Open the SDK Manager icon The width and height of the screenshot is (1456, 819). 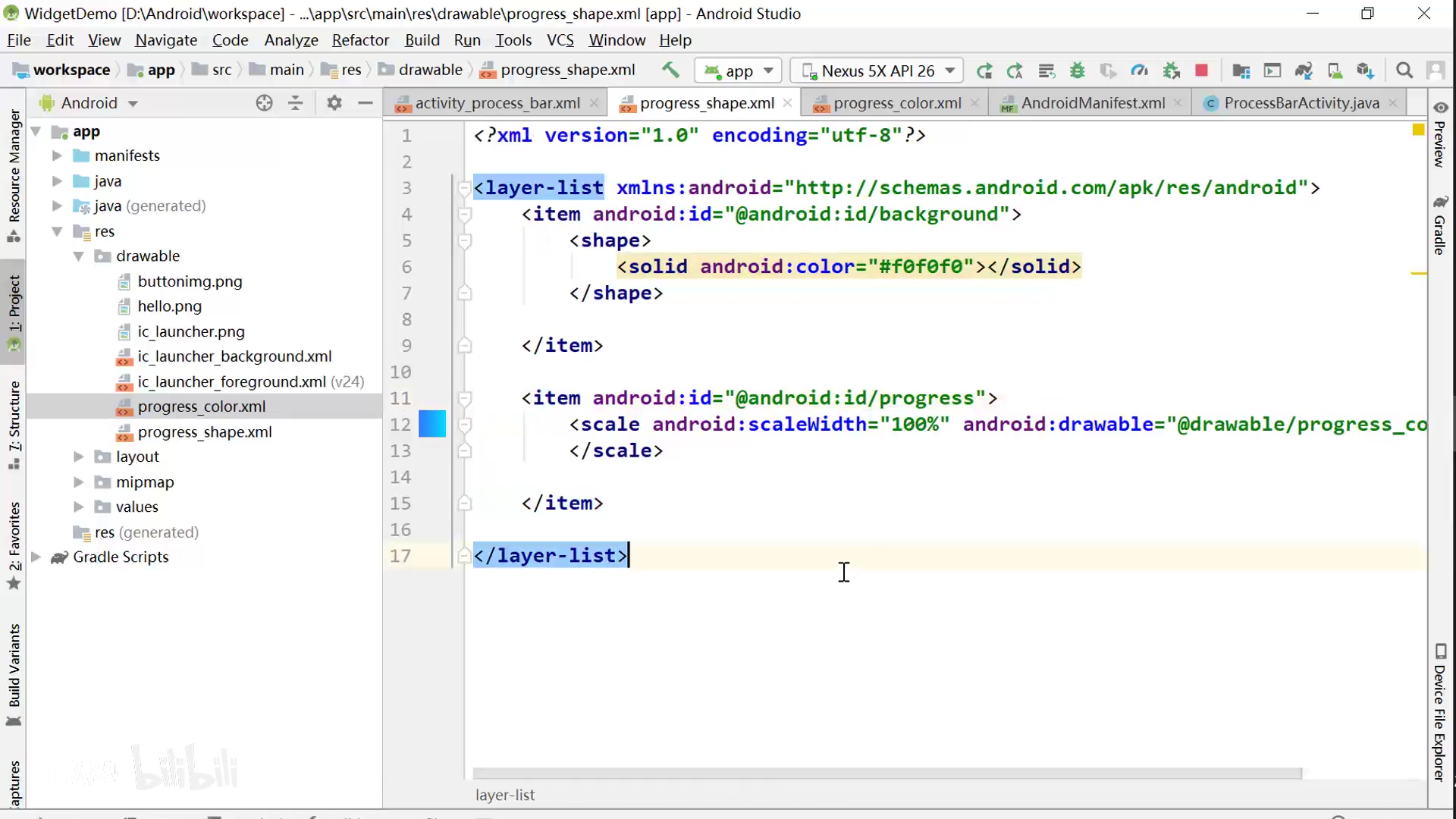click(1365, 71)
